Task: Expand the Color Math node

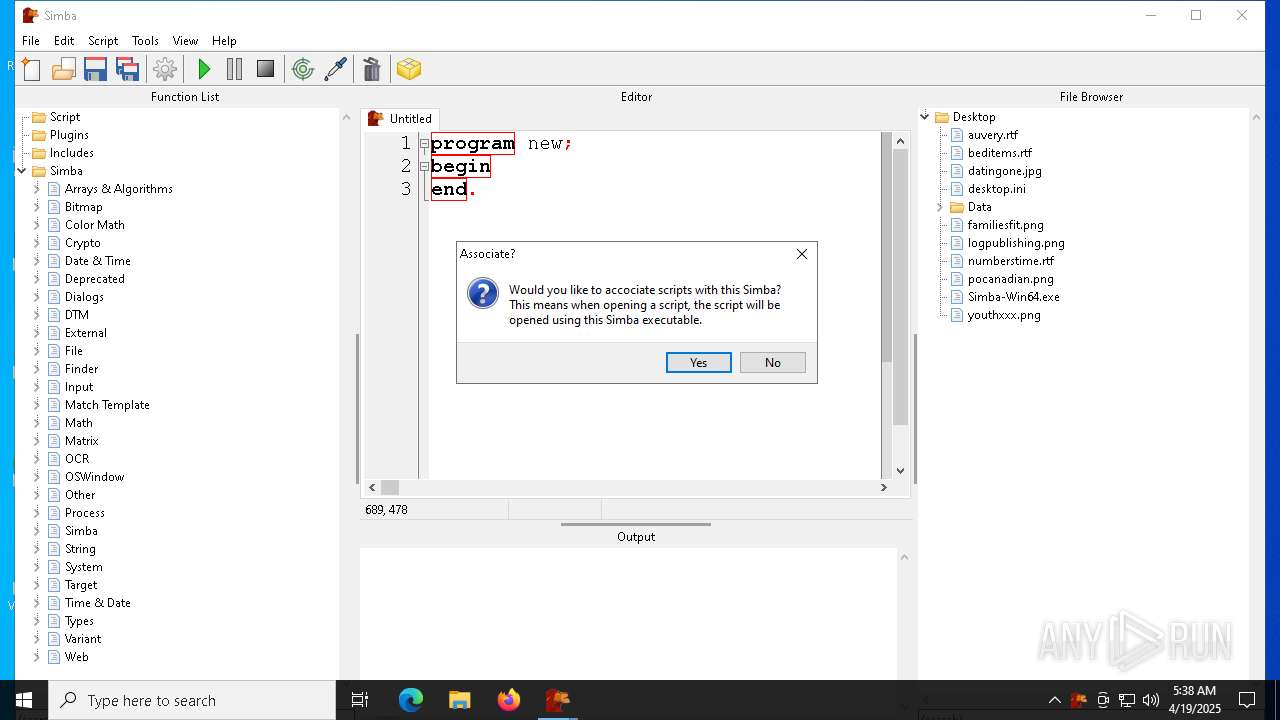Action: [37, 225]
